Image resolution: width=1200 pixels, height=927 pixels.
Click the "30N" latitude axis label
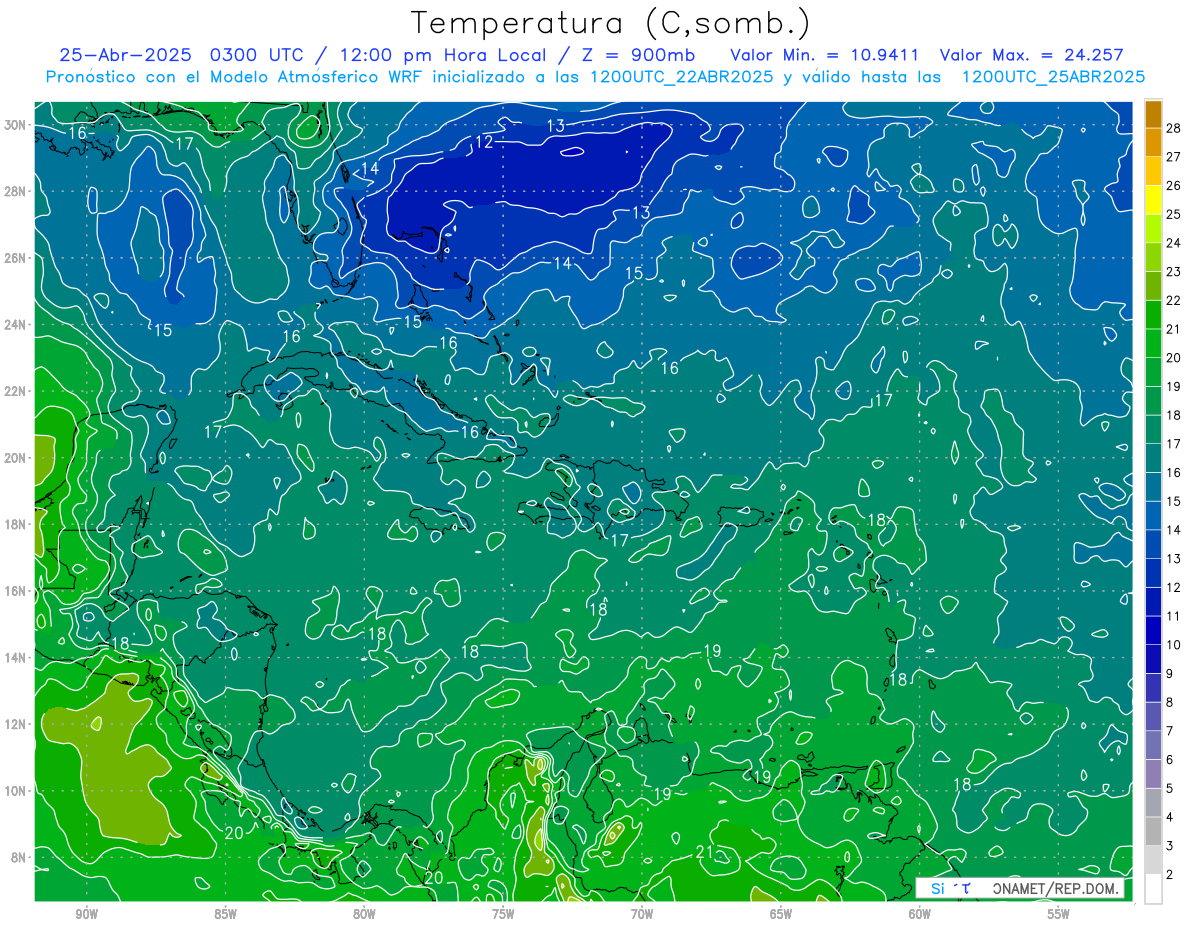click(x=15, y=125)
